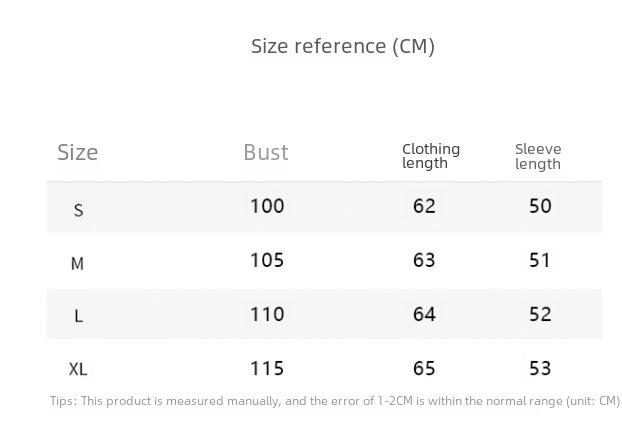Image resolution: width=622 pixels, height=436 pixels.
Task: Select the L size row label
Action: pyautogui.click(x=78, y=316)
